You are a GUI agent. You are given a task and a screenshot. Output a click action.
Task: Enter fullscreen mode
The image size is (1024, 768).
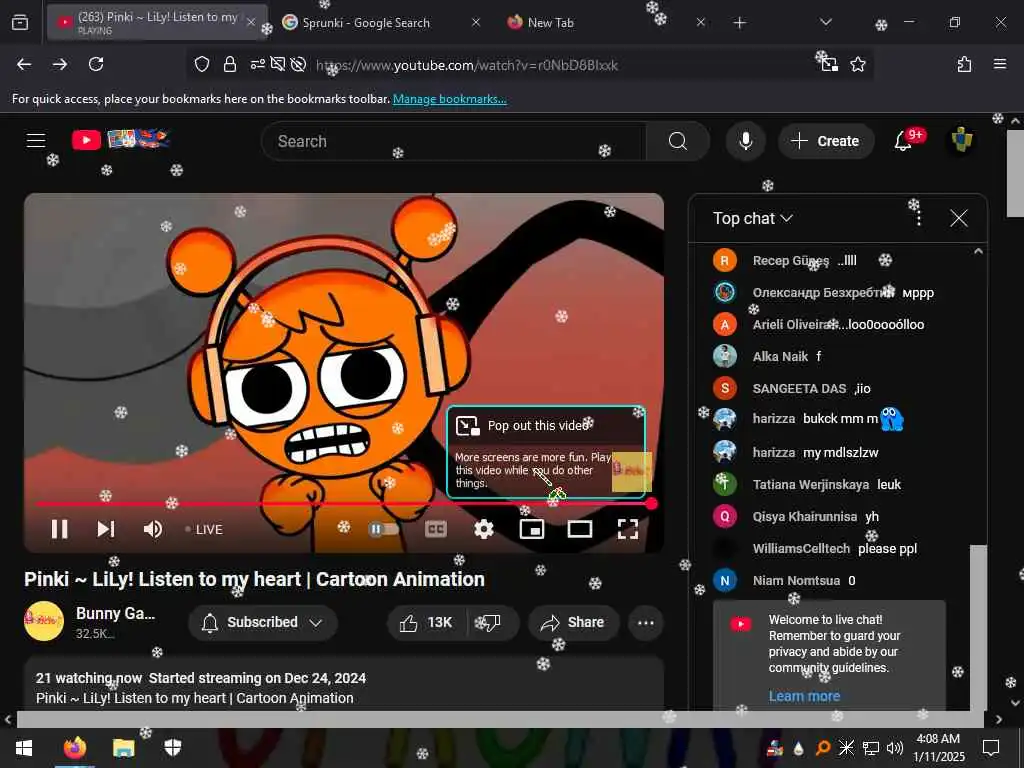(628, 529)
